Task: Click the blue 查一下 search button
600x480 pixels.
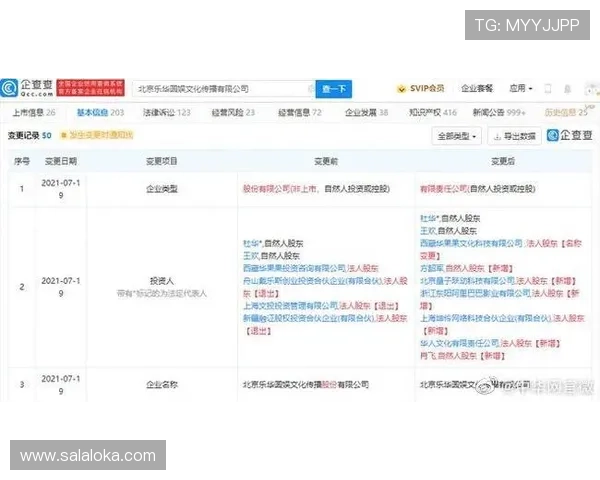Action: point(334,89)
